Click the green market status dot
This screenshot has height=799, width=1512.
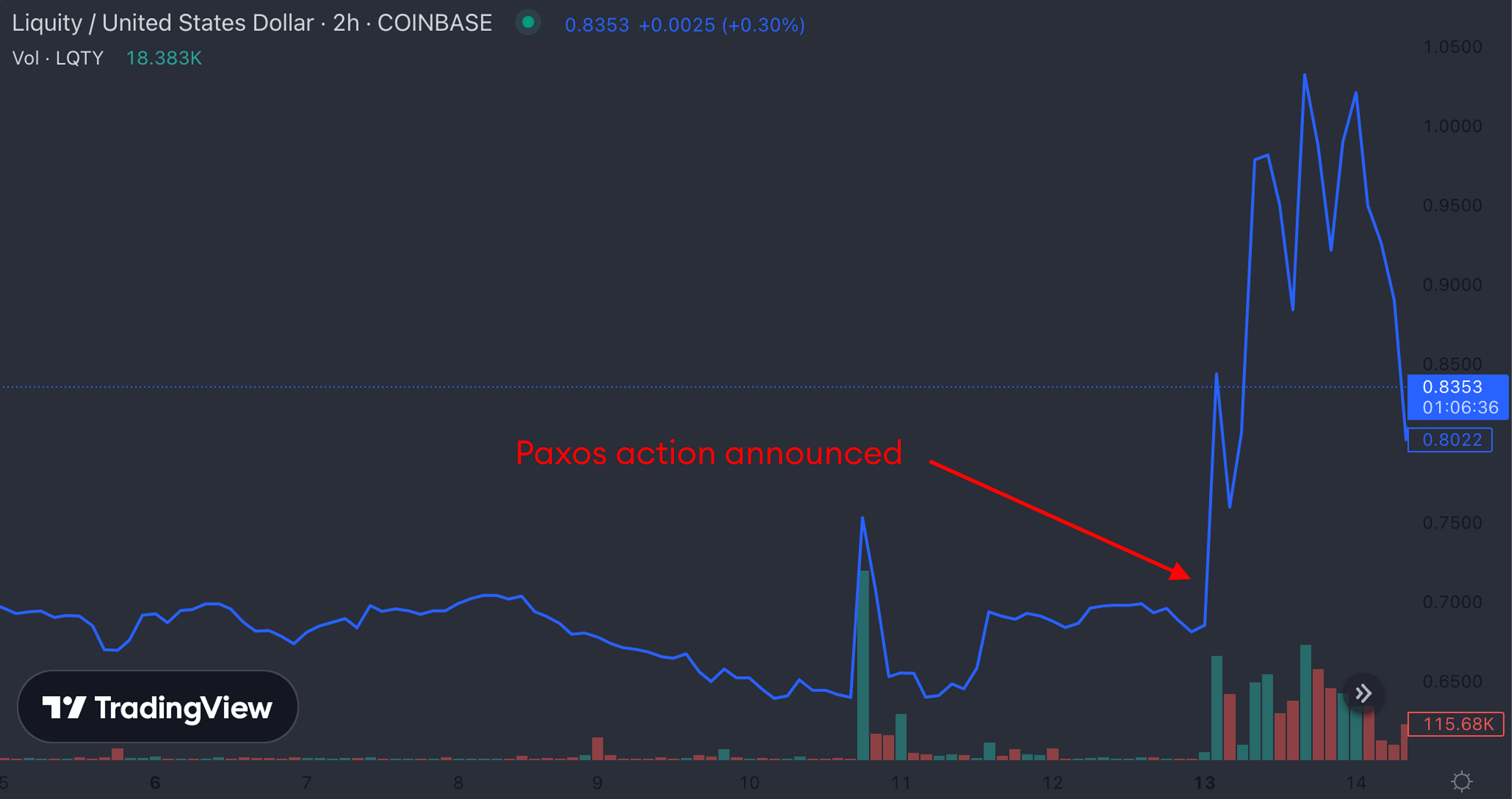(527, 22)
